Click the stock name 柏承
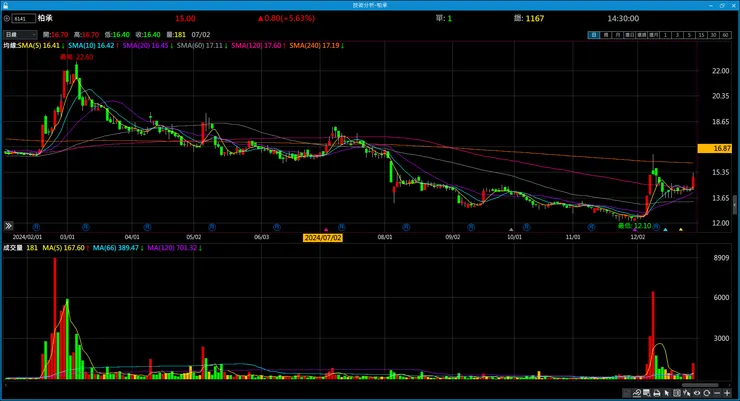 coord(45,18)
